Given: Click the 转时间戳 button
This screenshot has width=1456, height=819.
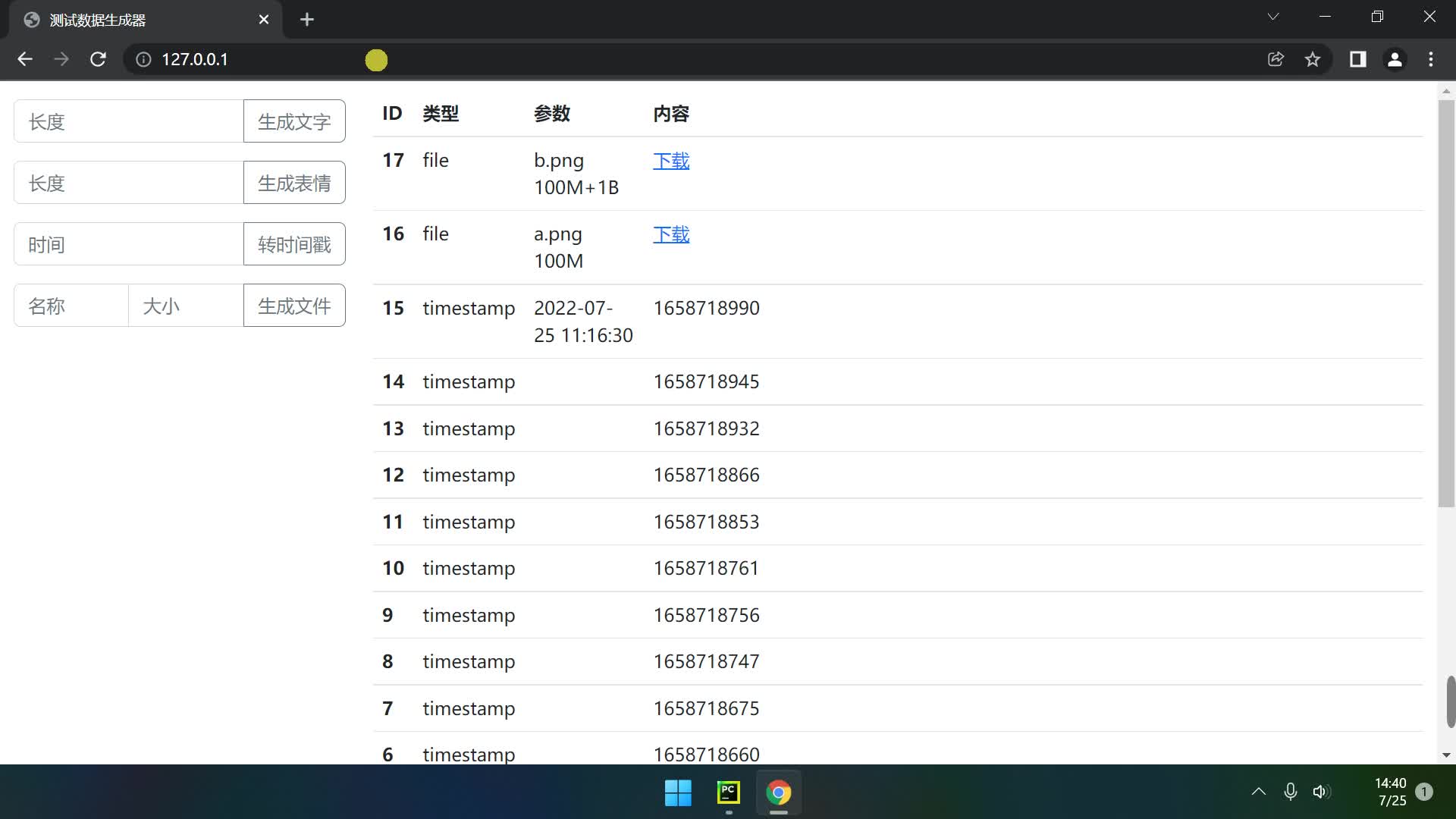Looking at the screenshot, I should click(x=294, y=244).
